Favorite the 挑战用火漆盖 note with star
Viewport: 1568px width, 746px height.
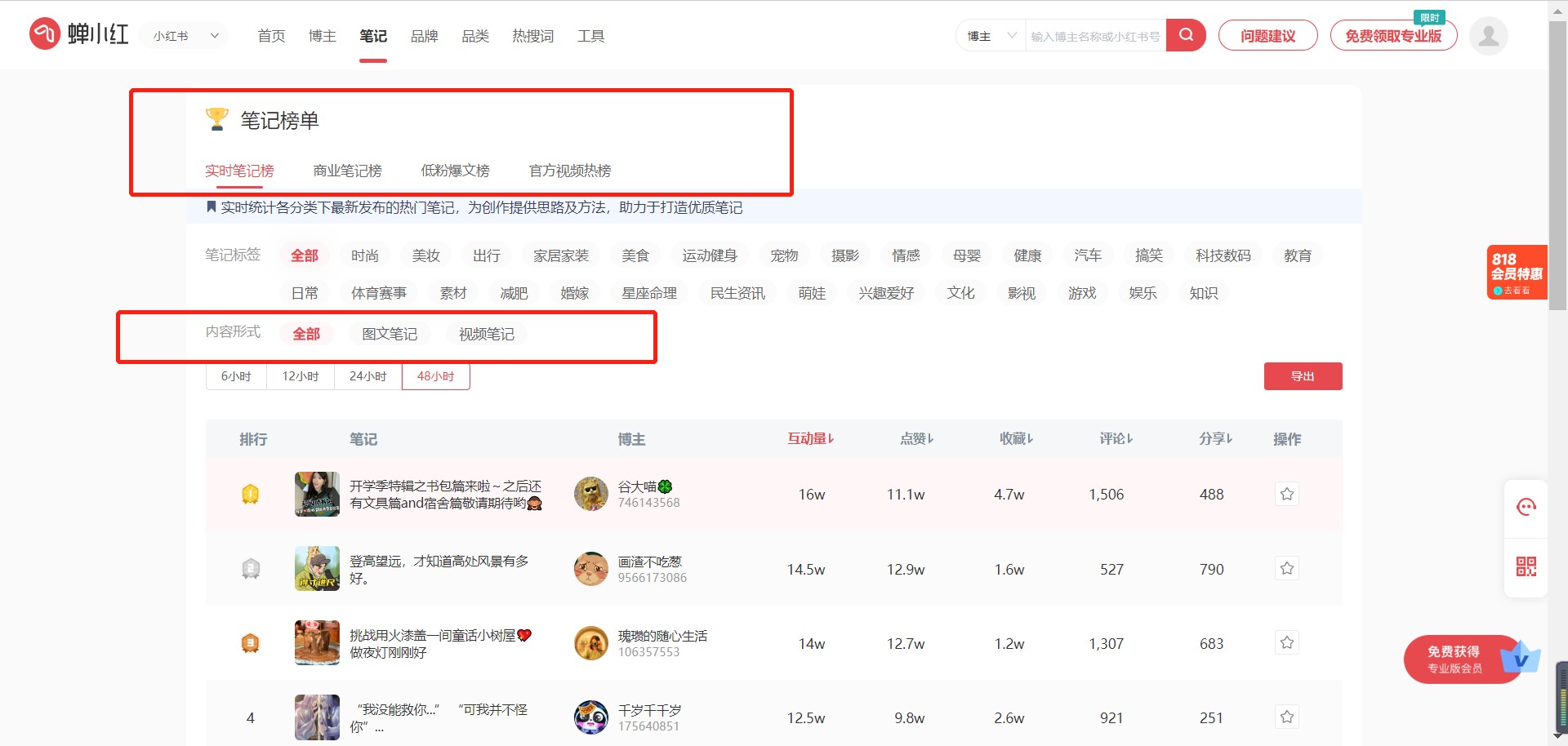pos(1287,642)
